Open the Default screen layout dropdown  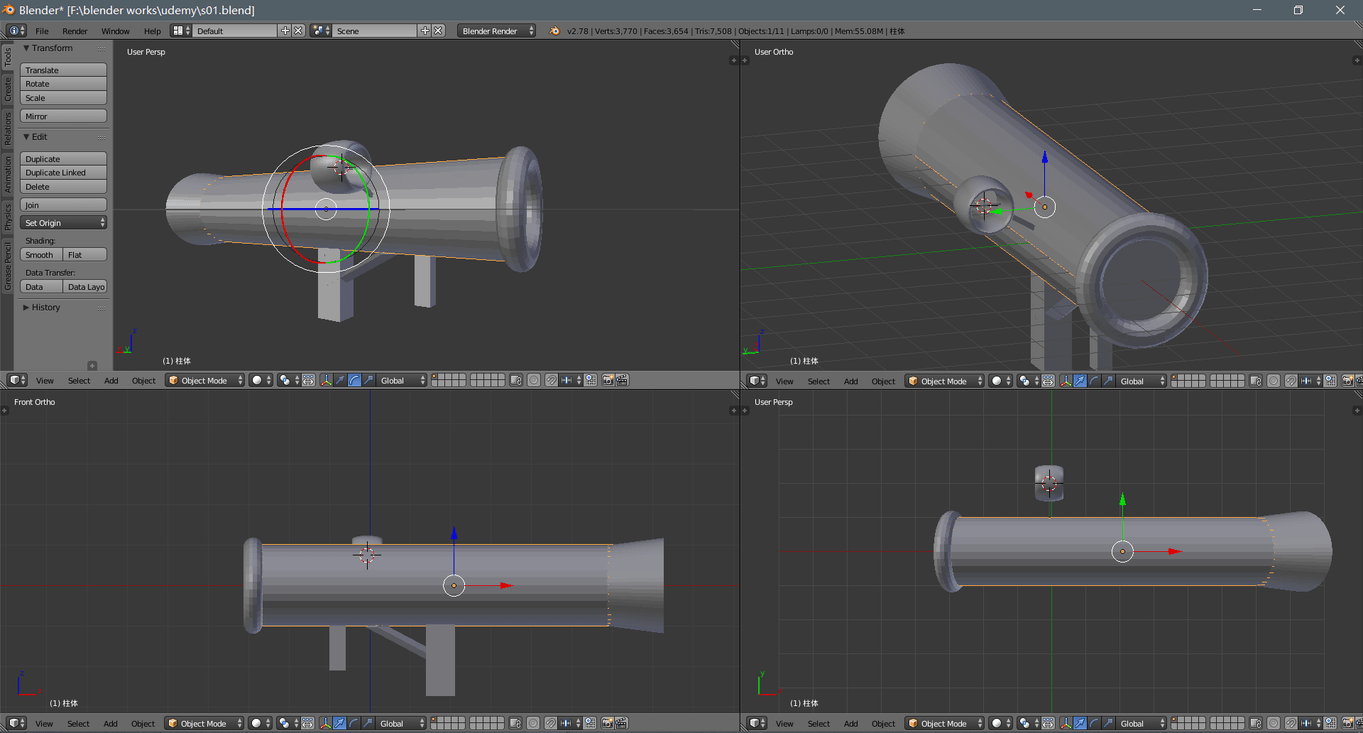pos(180,31)
